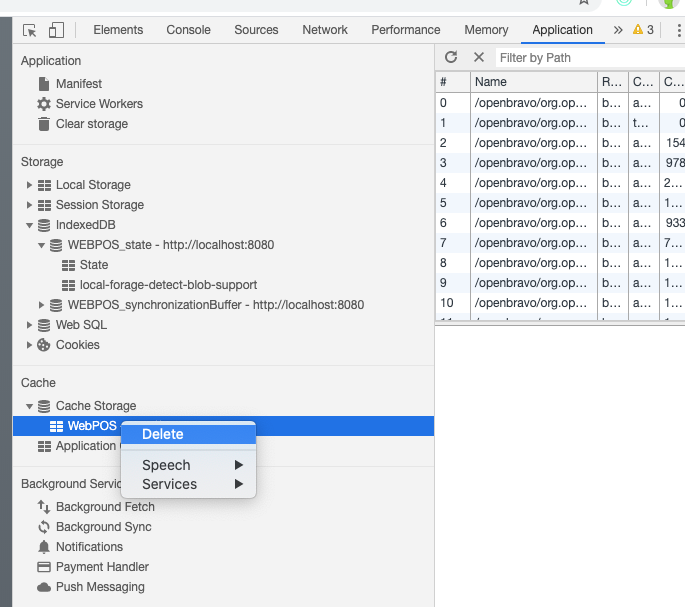Screen dimensions: 685x607
Task: Click the inspect element picker icon
Action: pos(29,30)
